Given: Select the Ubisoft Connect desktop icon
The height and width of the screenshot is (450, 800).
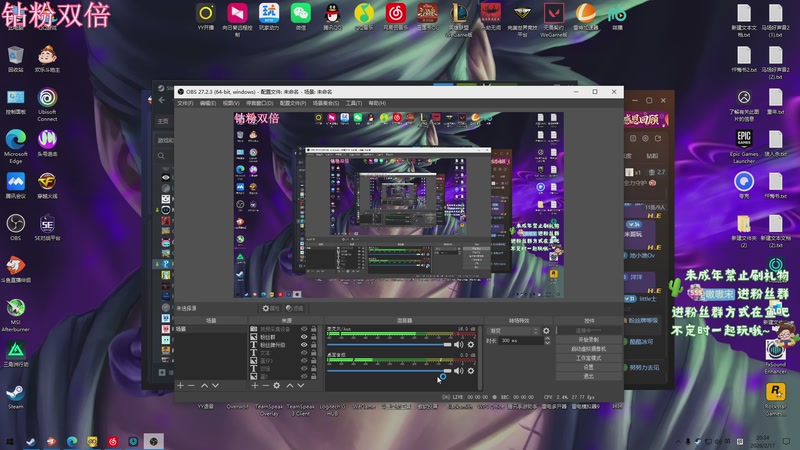Looking at the screenshot, I should click(x=47, y=105).
